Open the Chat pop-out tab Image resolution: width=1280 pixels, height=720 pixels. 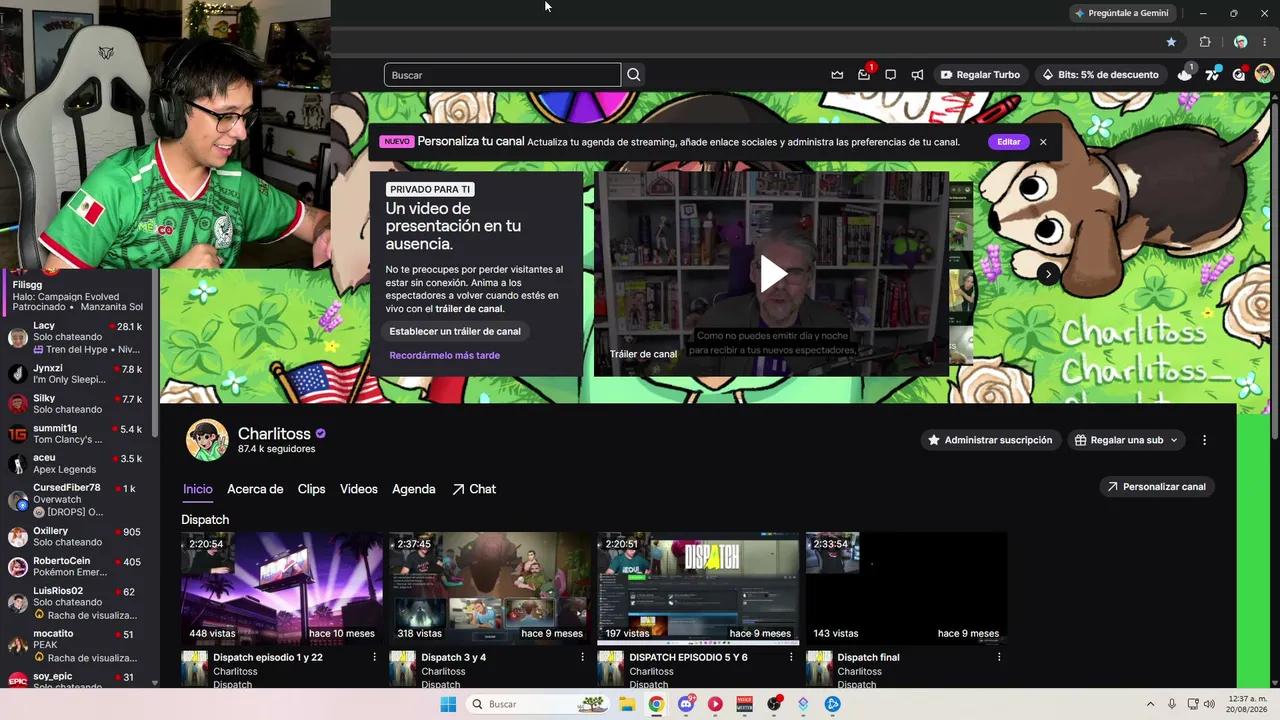(474, 489)
